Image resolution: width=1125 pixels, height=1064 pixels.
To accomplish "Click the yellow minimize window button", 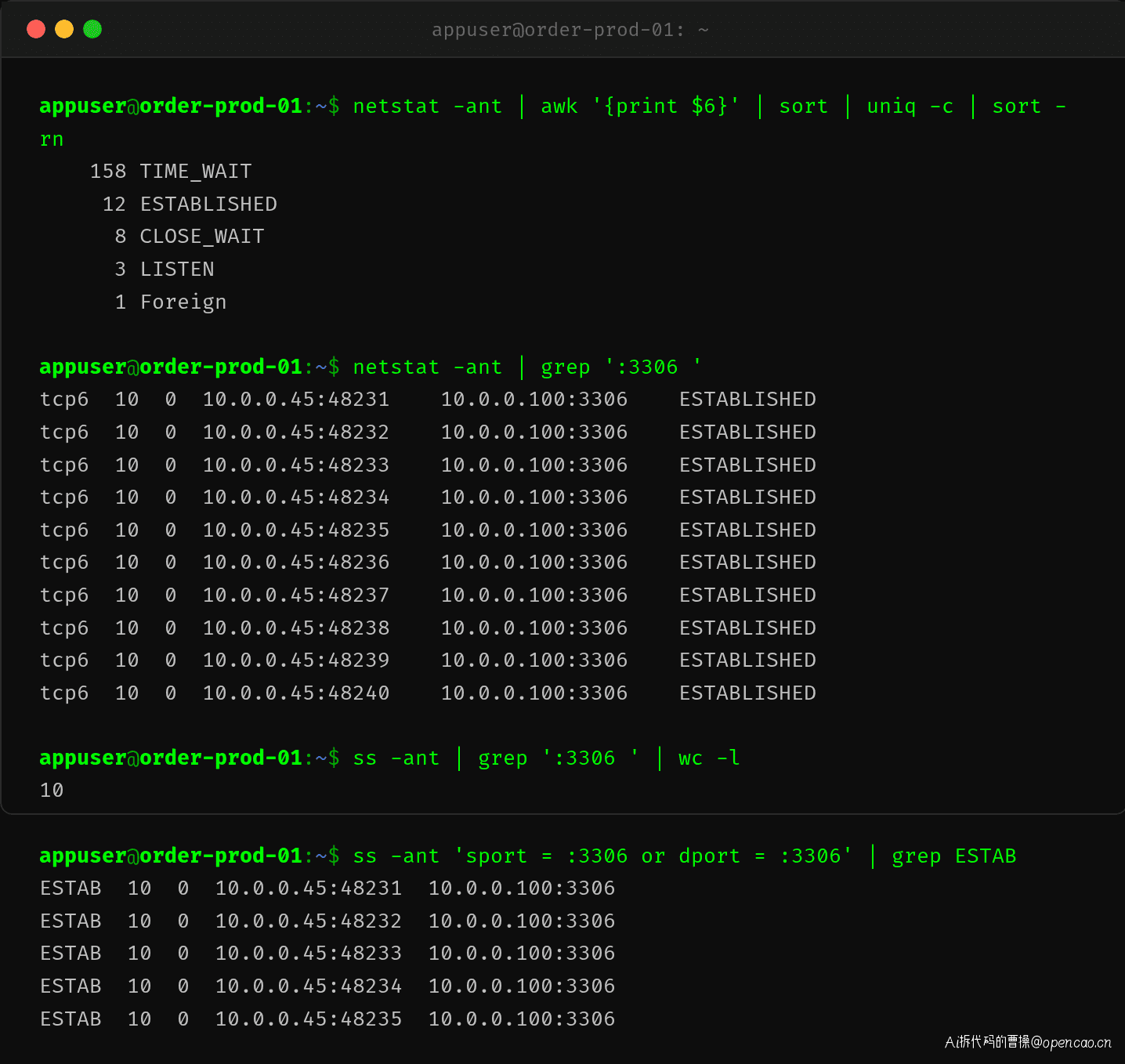I will tap(64, 29).
